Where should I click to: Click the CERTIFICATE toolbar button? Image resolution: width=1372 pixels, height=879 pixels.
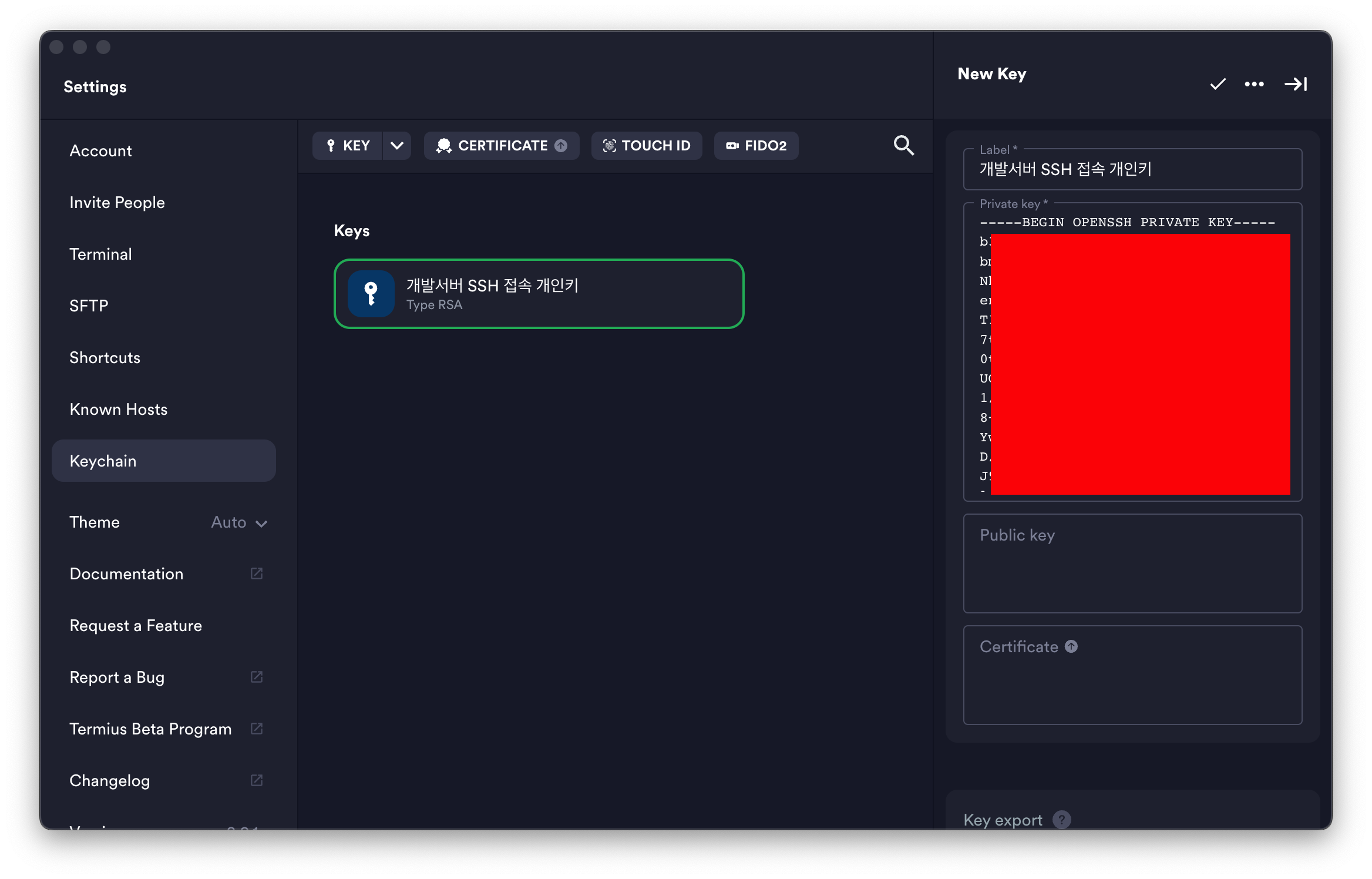(x=501, y=146)
